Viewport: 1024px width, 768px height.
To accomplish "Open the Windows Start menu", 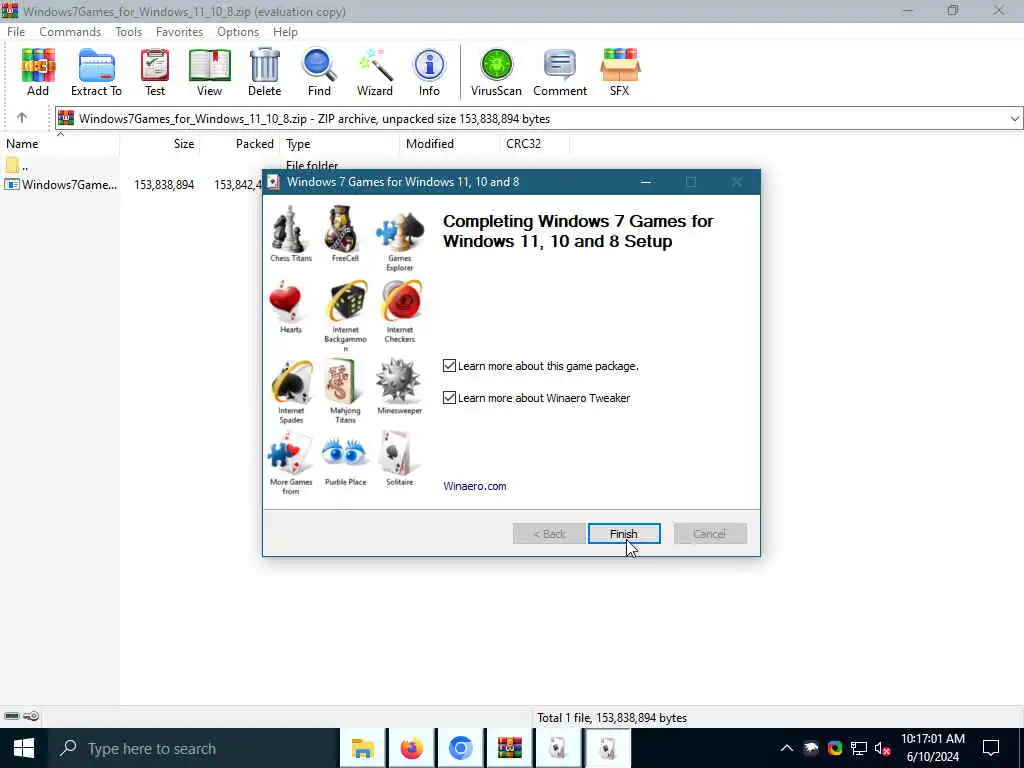I will pyautogui.click(x=24, y=748).
